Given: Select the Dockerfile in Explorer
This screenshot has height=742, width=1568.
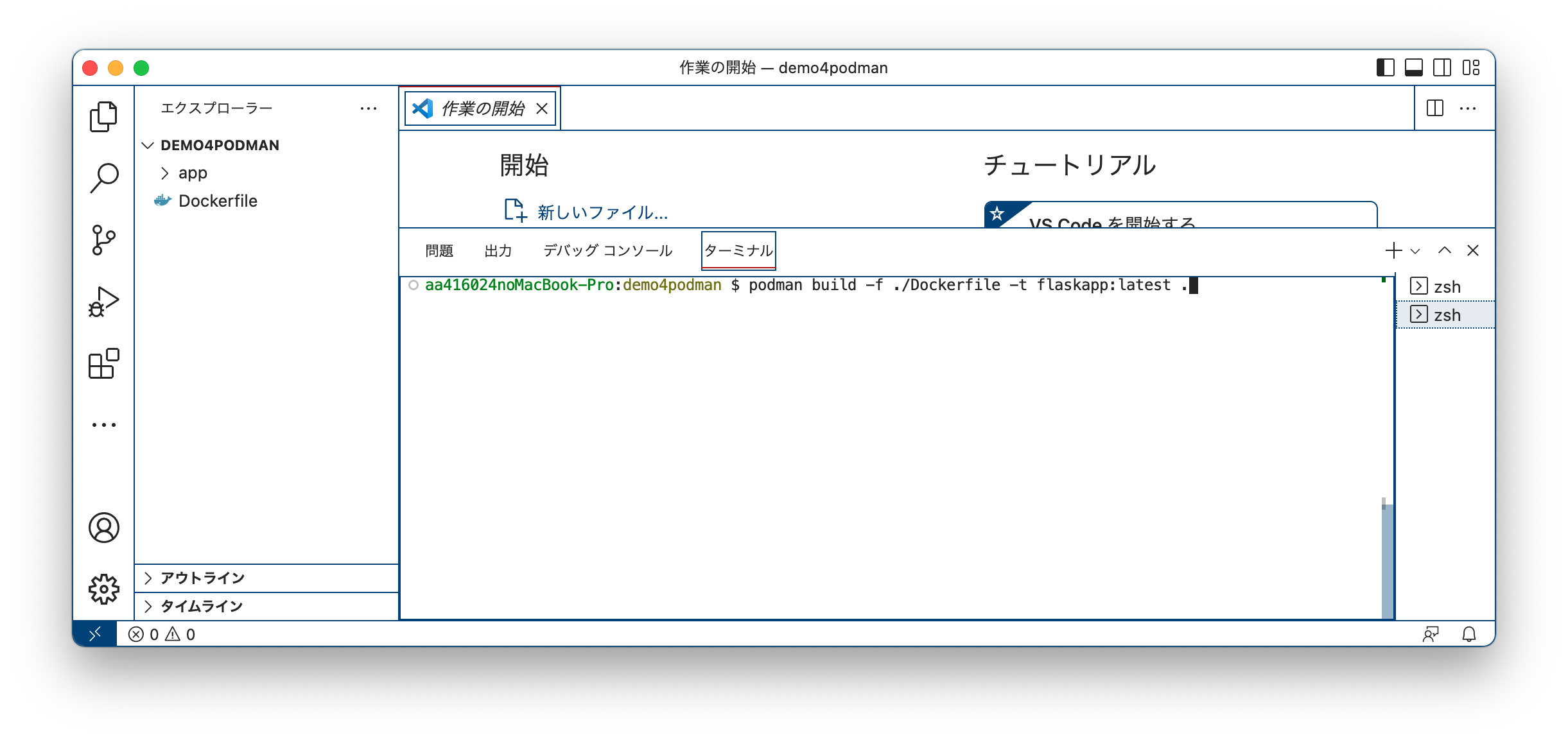Looking at the screenshot, I should pyautogui.click(x=218, y=200).
